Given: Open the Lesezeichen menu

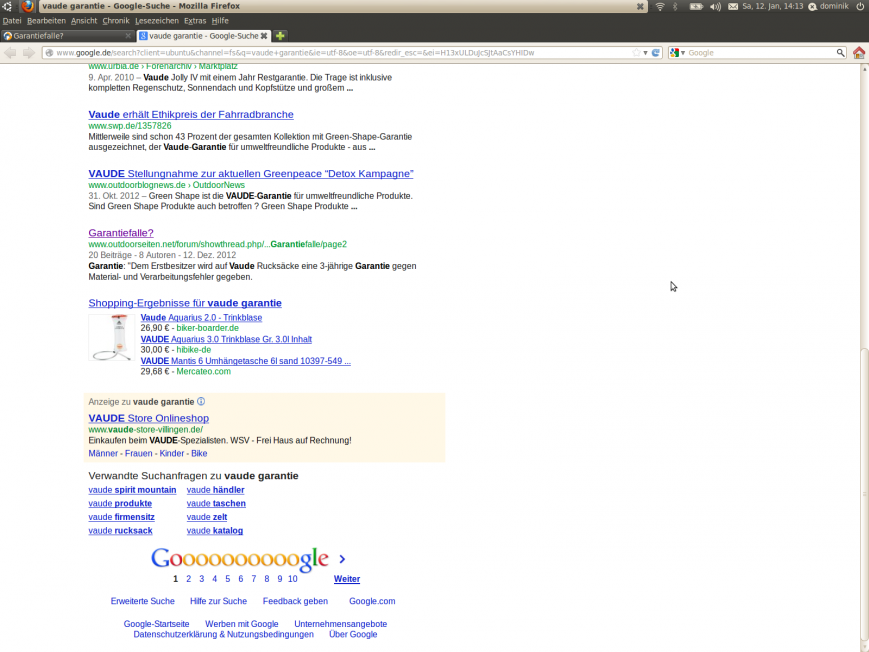Looking at the screenshot, I should point(157,21).
